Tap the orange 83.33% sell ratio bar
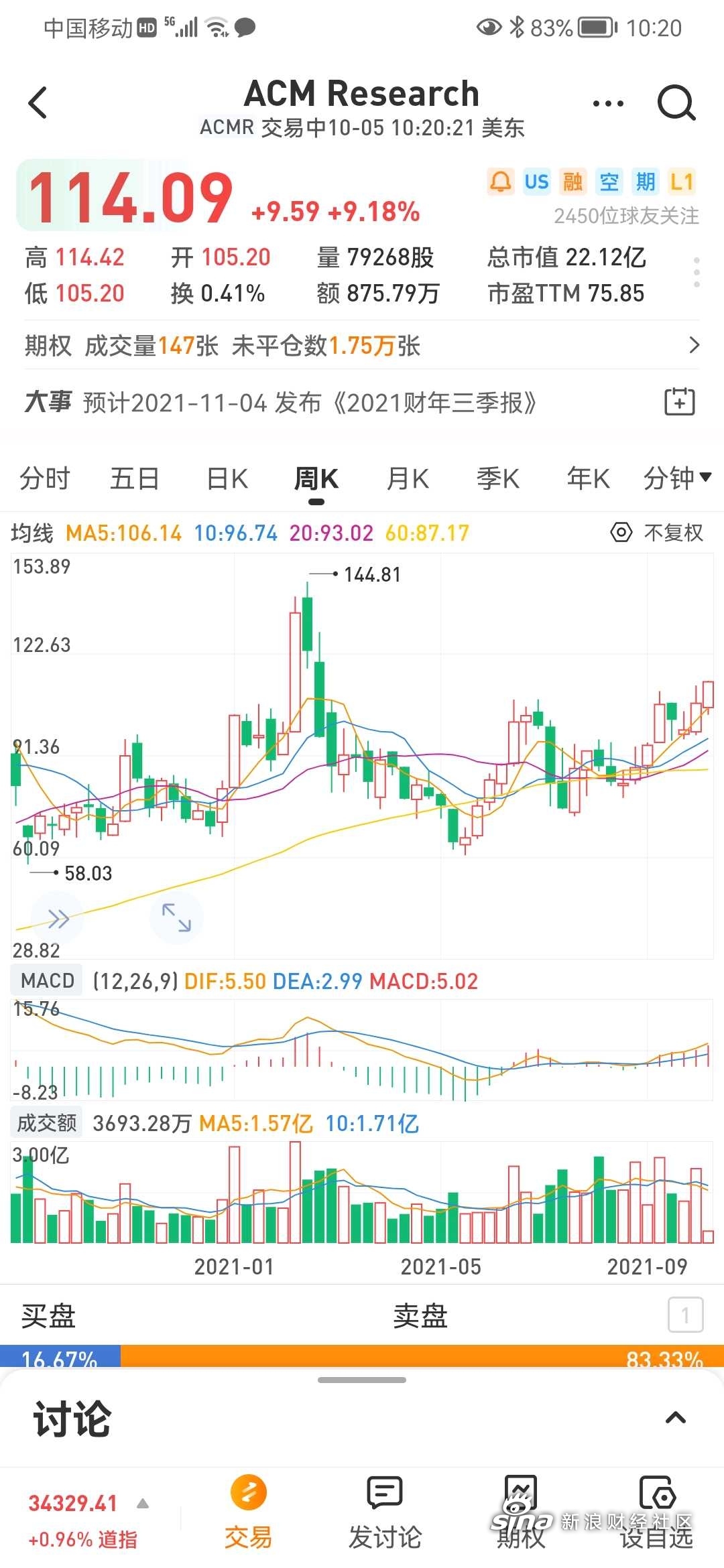The image size is (724, 1568). pos(422,1356)
